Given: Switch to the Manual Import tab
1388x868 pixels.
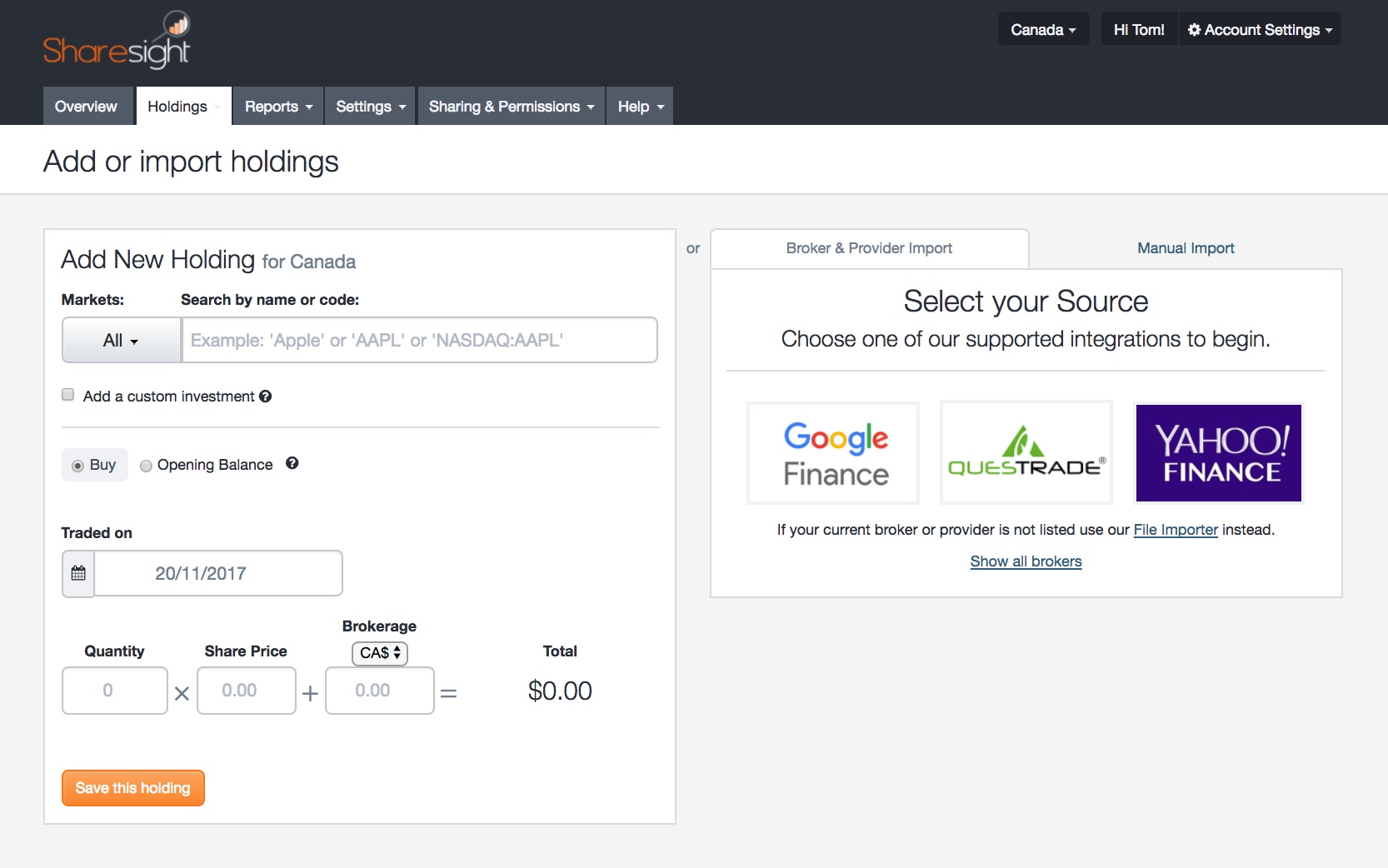Looking at the screenshot, I should [x=1185, y=247].
